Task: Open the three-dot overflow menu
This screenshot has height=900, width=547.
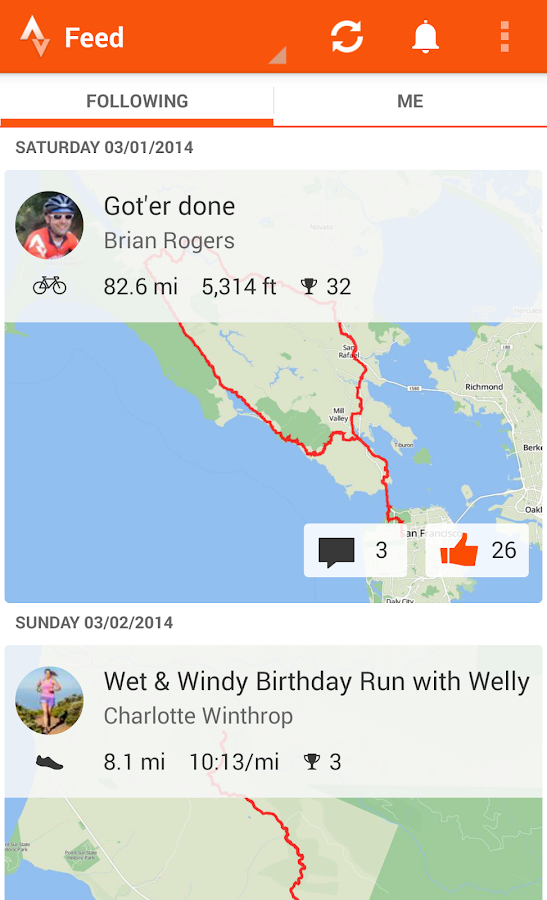Action: click(x=505, y=37)
